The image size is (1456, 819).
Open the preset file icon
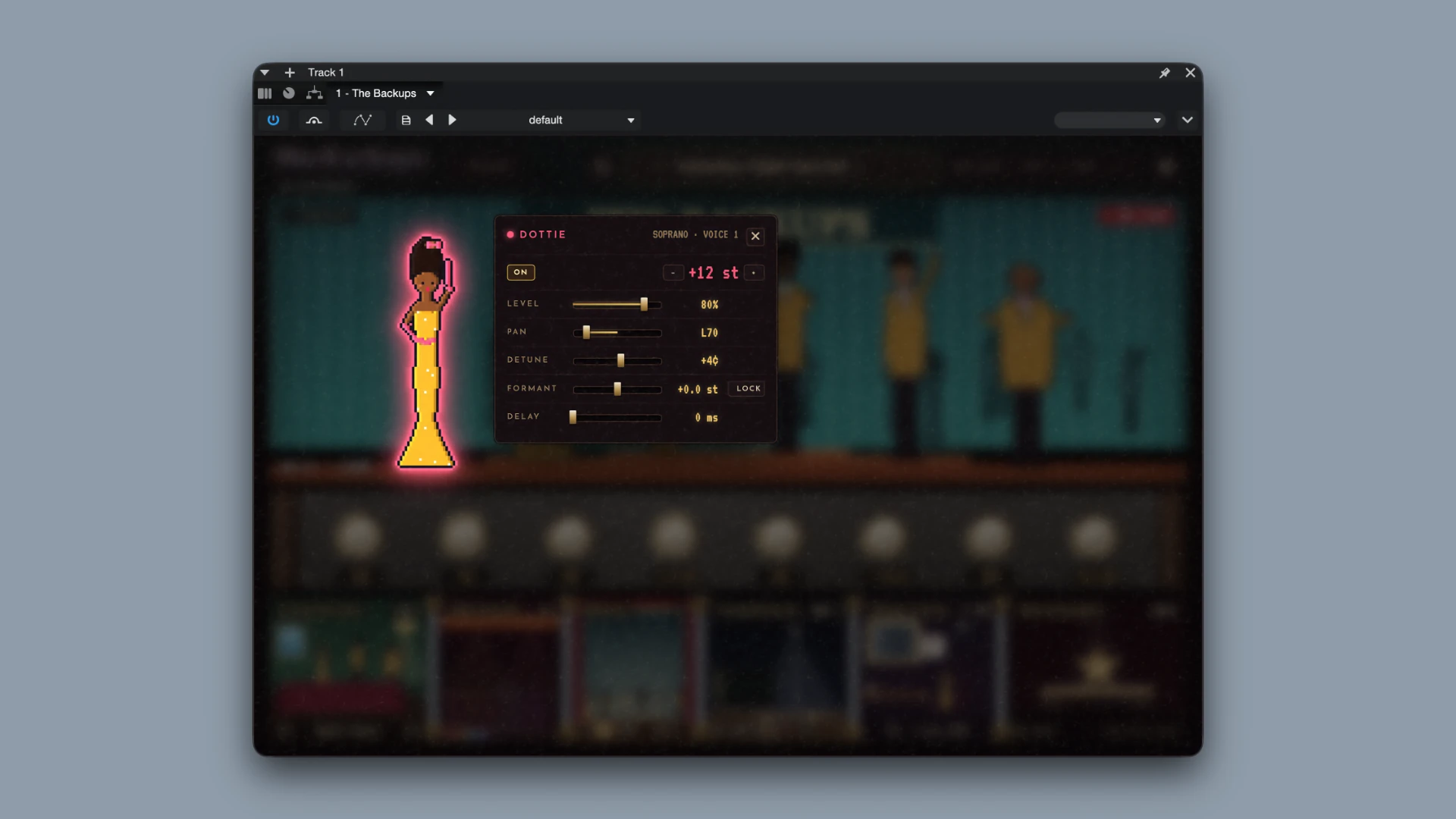406,120
